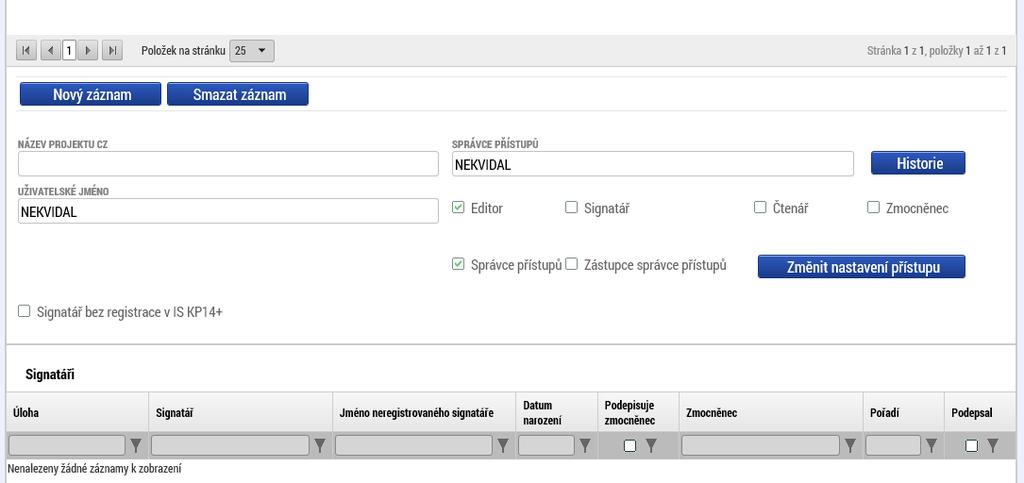Go to previous page arrow
Viewport: 1024px width, 483px height.
tap(50, 50)
